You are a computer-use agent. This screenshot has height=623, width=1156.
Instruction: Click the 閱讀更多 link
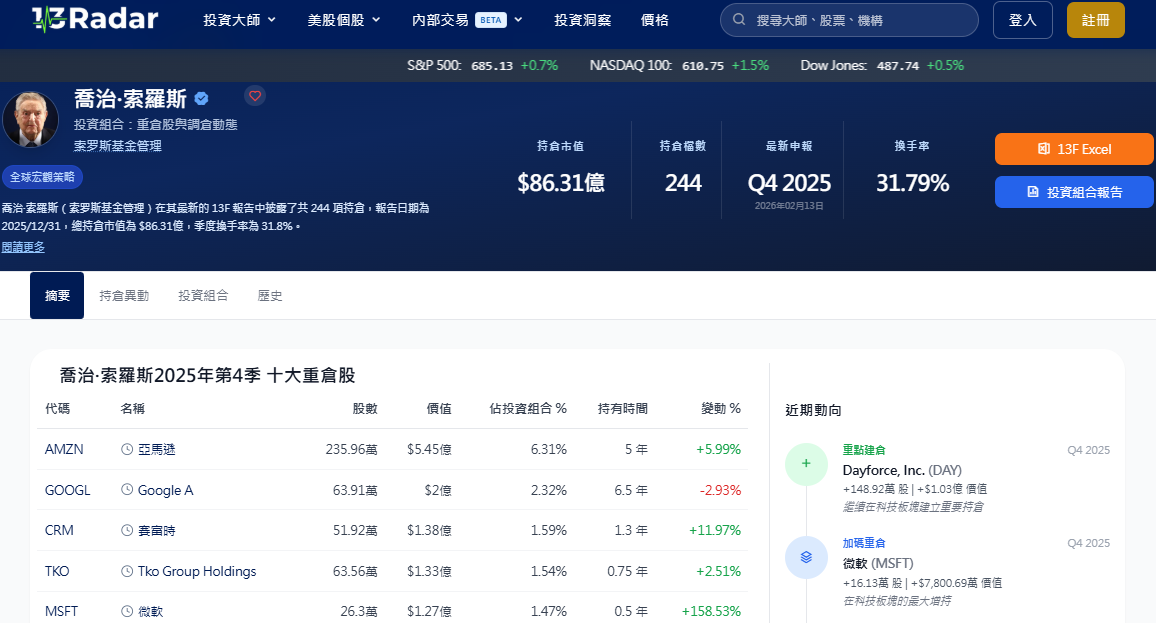23,247
